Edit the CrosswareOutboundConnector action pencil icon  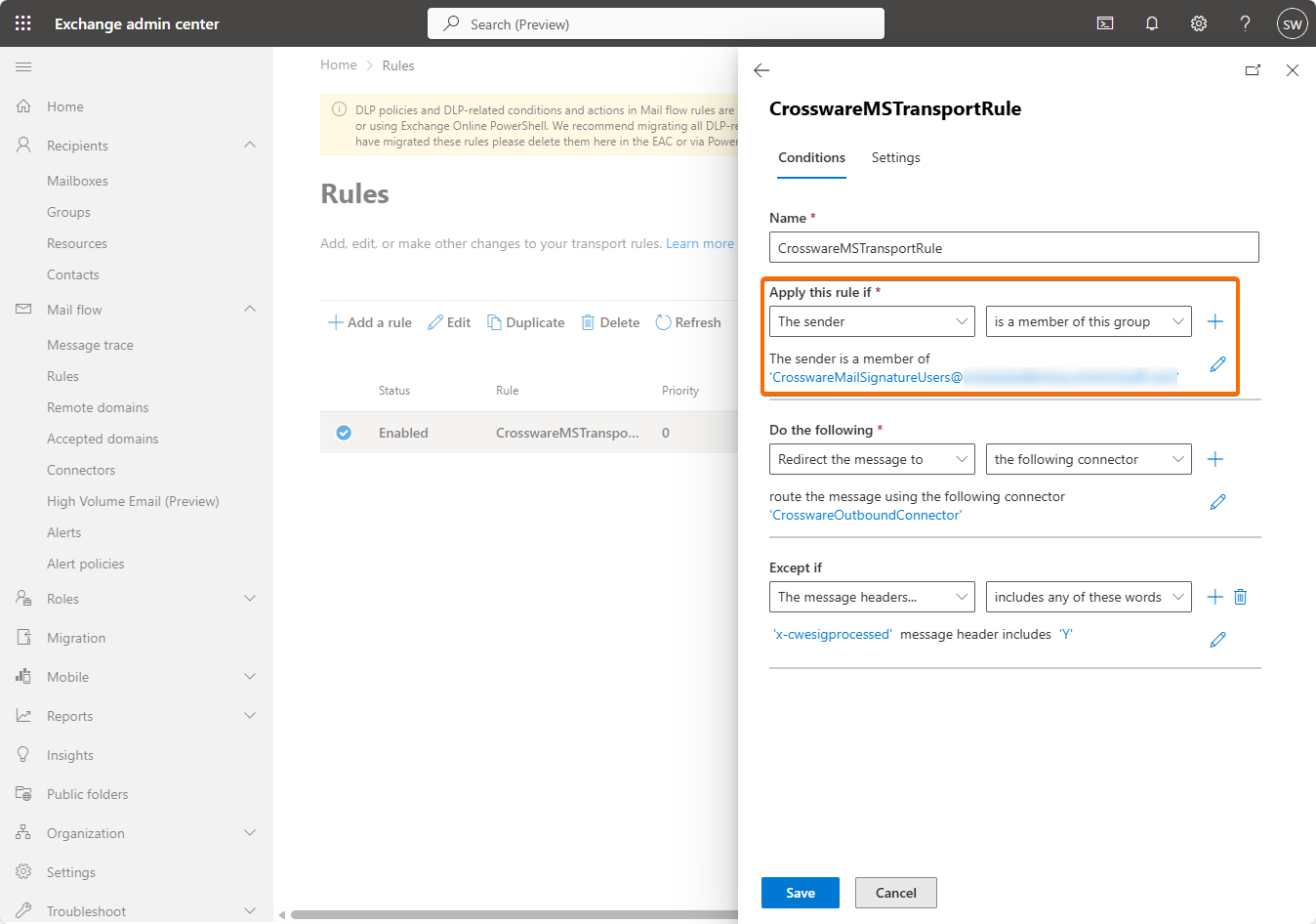point(1217,502)
